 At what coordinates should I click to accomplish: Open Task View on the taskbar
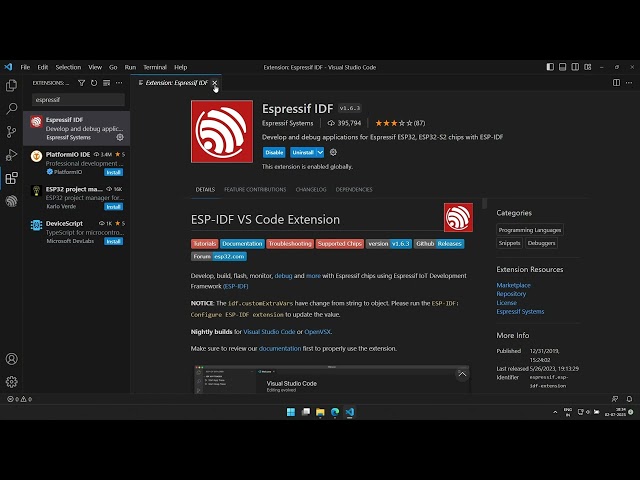306,412
